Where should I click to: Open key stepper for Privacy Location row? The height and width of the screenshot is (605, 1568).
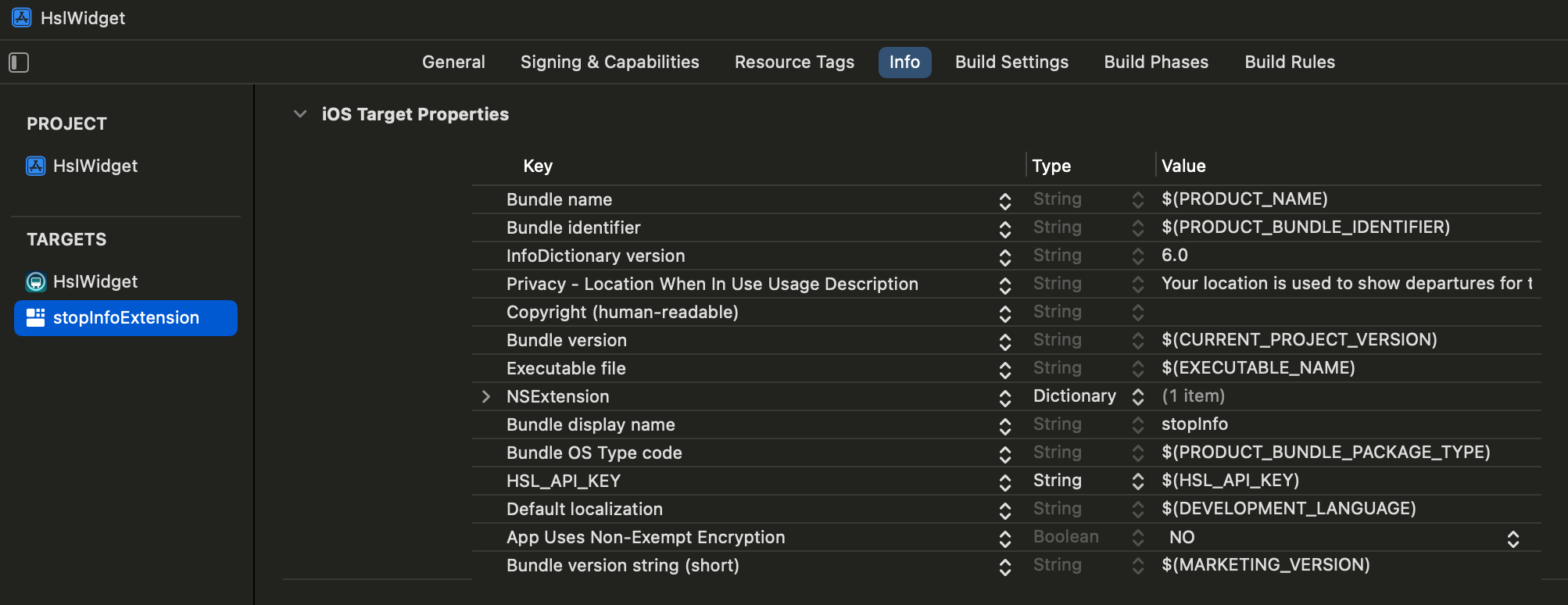1005,285
